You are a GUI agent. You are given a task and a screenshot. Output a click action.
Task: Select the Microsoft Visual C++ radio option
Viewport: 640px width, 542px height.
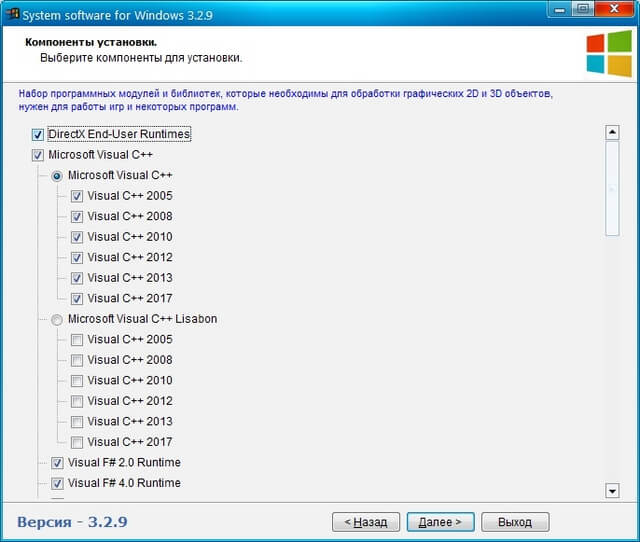57,176
